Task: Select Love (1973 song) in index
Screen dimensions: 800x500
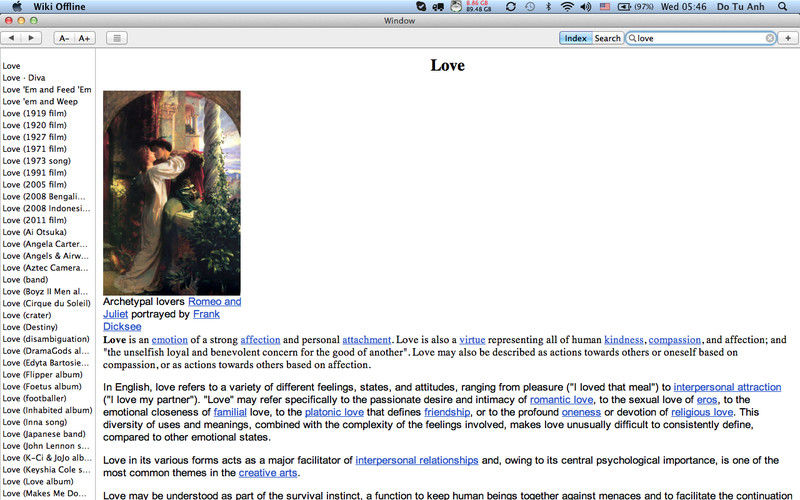Action: coord(36,161)
